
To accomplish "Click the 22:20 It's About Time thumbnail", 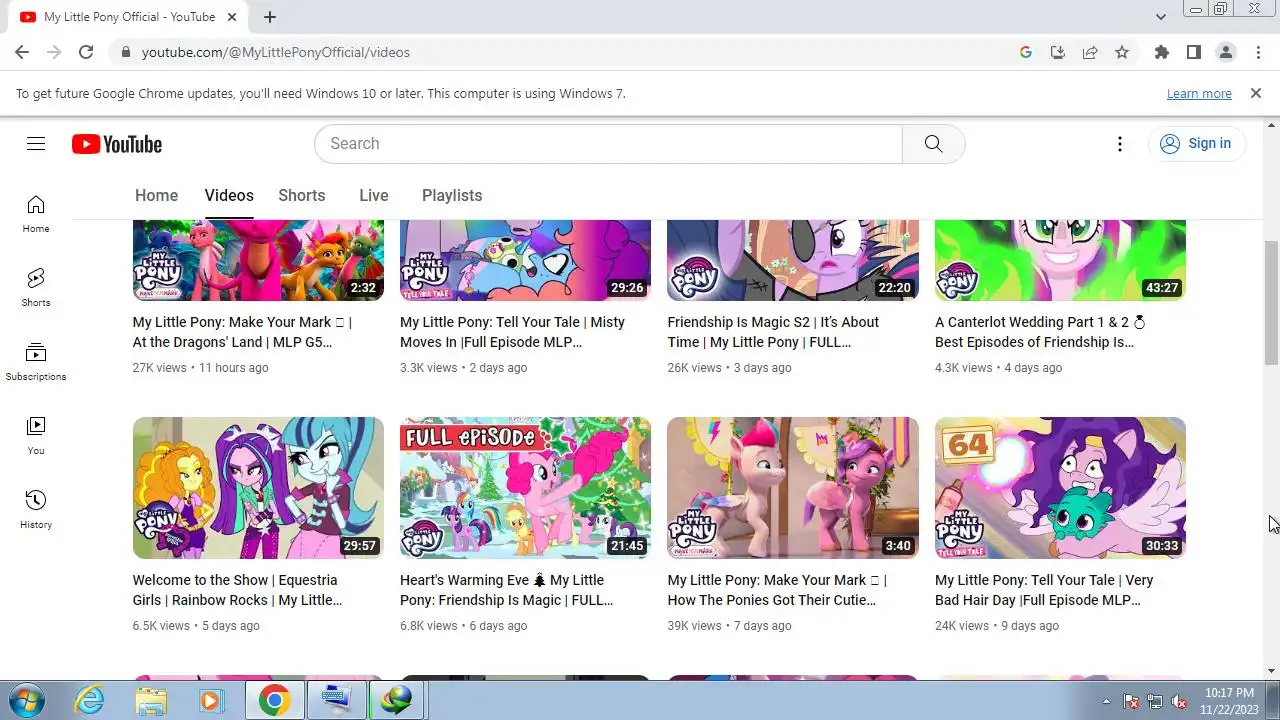I will coord(793,260).
